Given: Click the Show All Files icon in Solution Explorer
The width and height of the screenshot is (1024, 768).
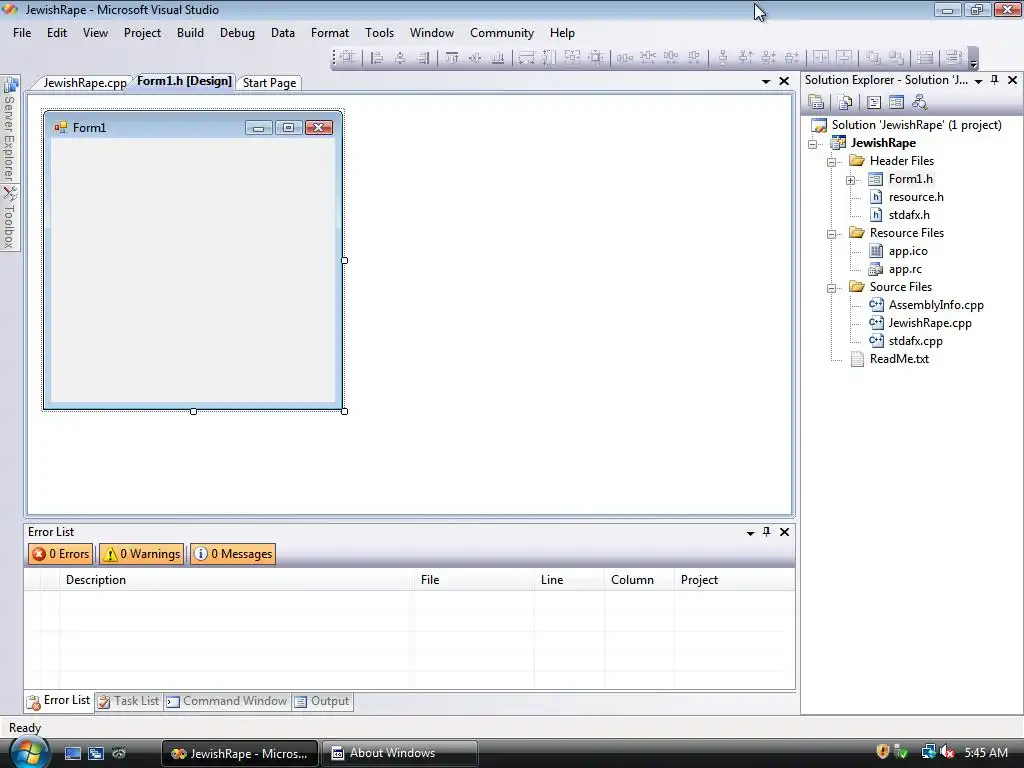Looking at the screenshot, I should (x=845, y=102).
